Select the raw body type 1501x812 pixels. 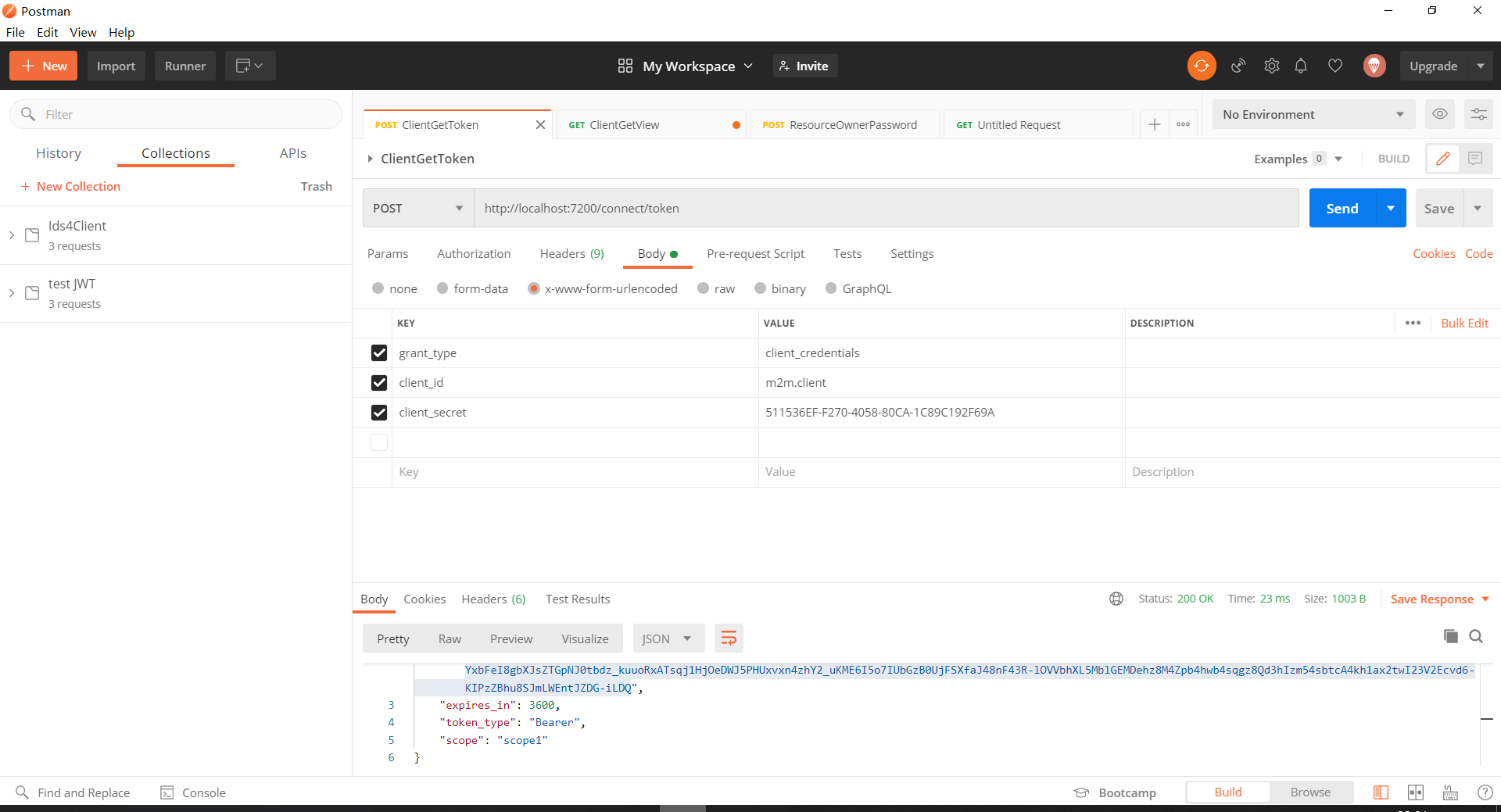[x=704, y=288]
